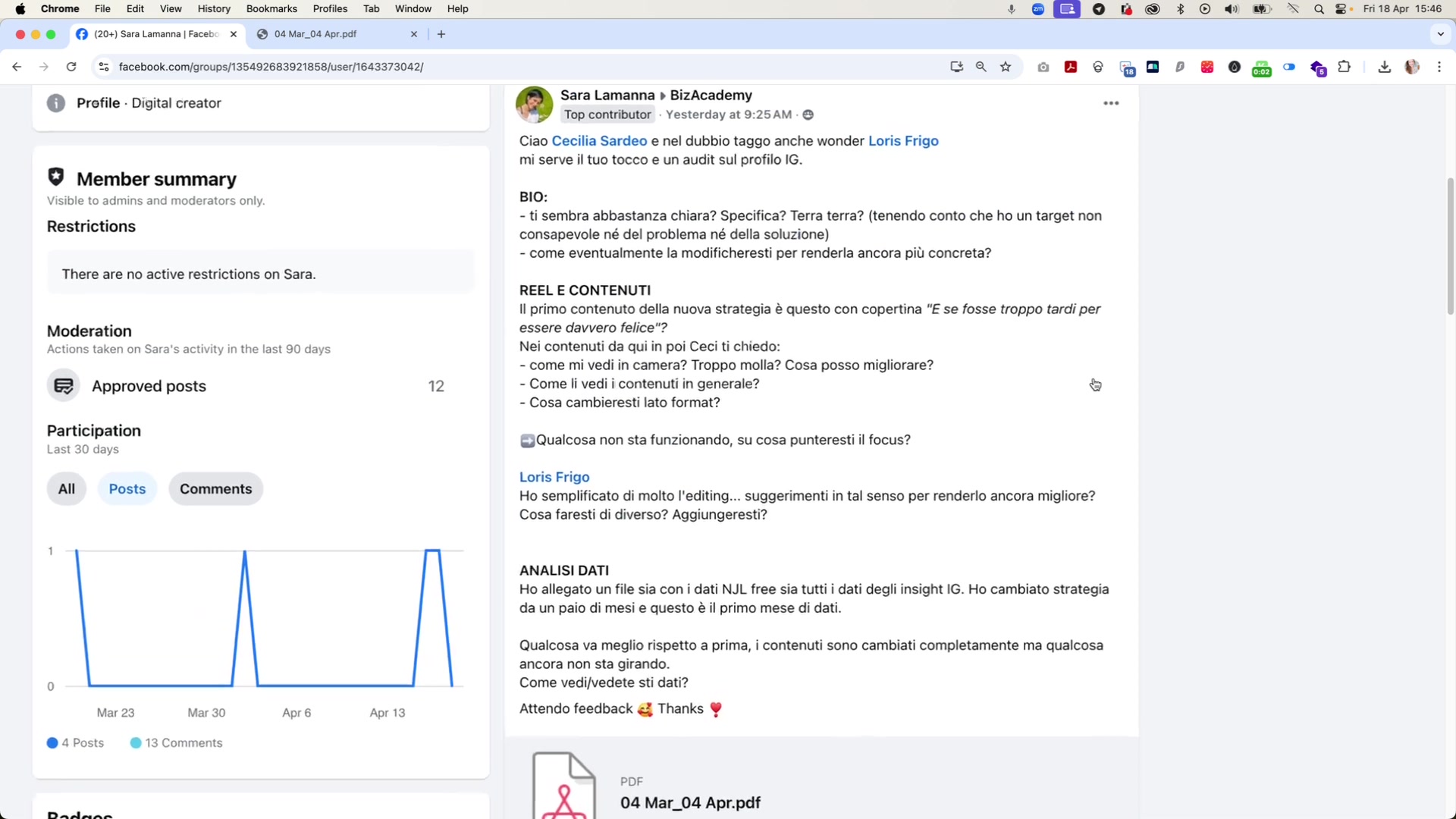
Task: Select the Posts participation filter
Action: coord(127,489)
